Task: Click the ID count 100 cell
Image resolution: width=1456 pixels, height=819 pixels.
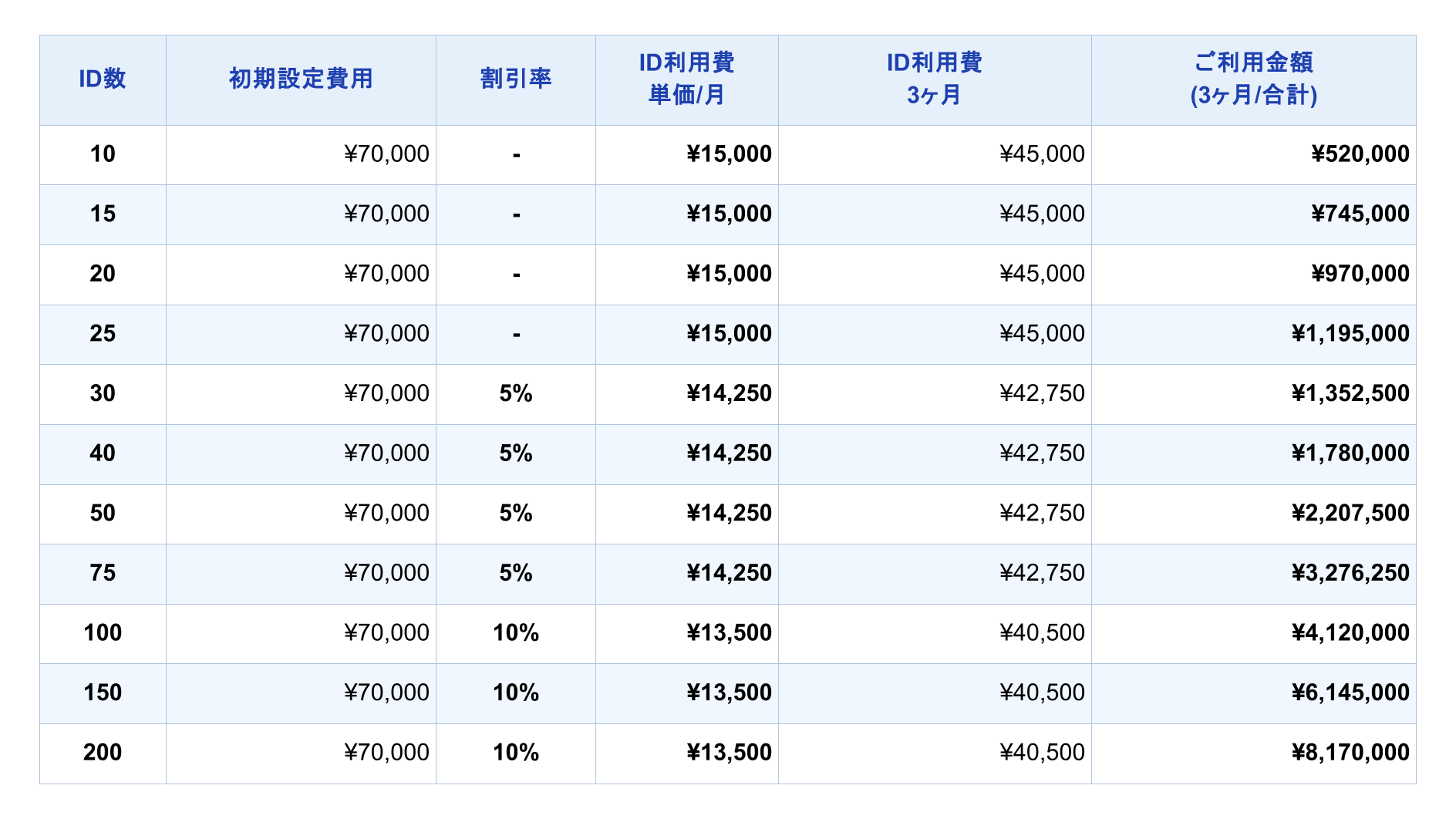Action: tap(103, 633)
